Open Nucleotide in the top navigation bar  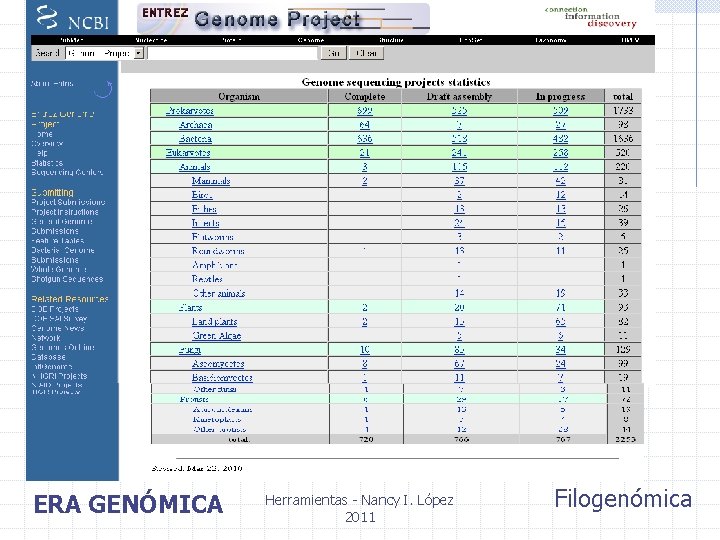pos(151,40)
